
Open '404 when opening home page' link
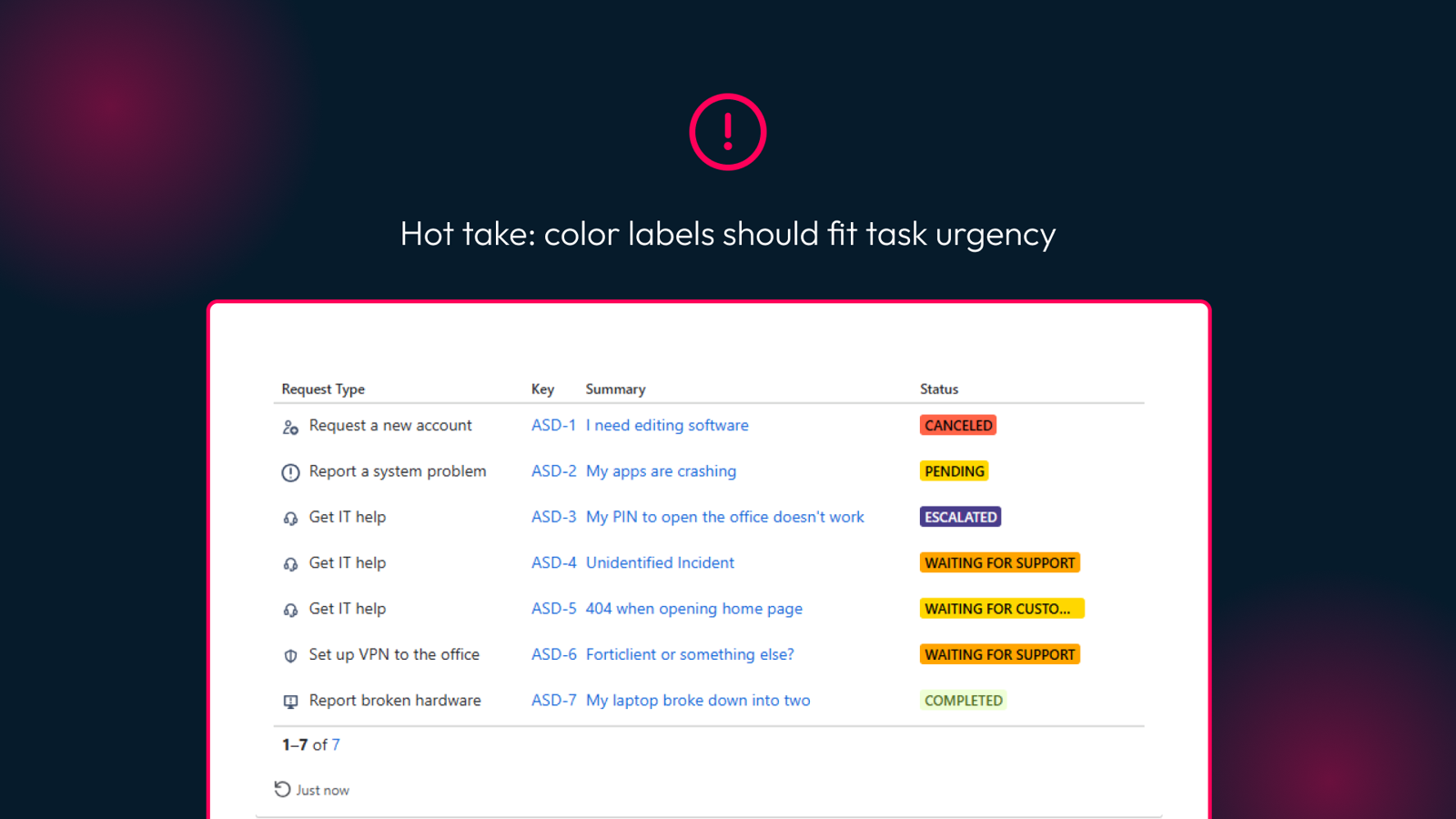click(x=693, y=609)
